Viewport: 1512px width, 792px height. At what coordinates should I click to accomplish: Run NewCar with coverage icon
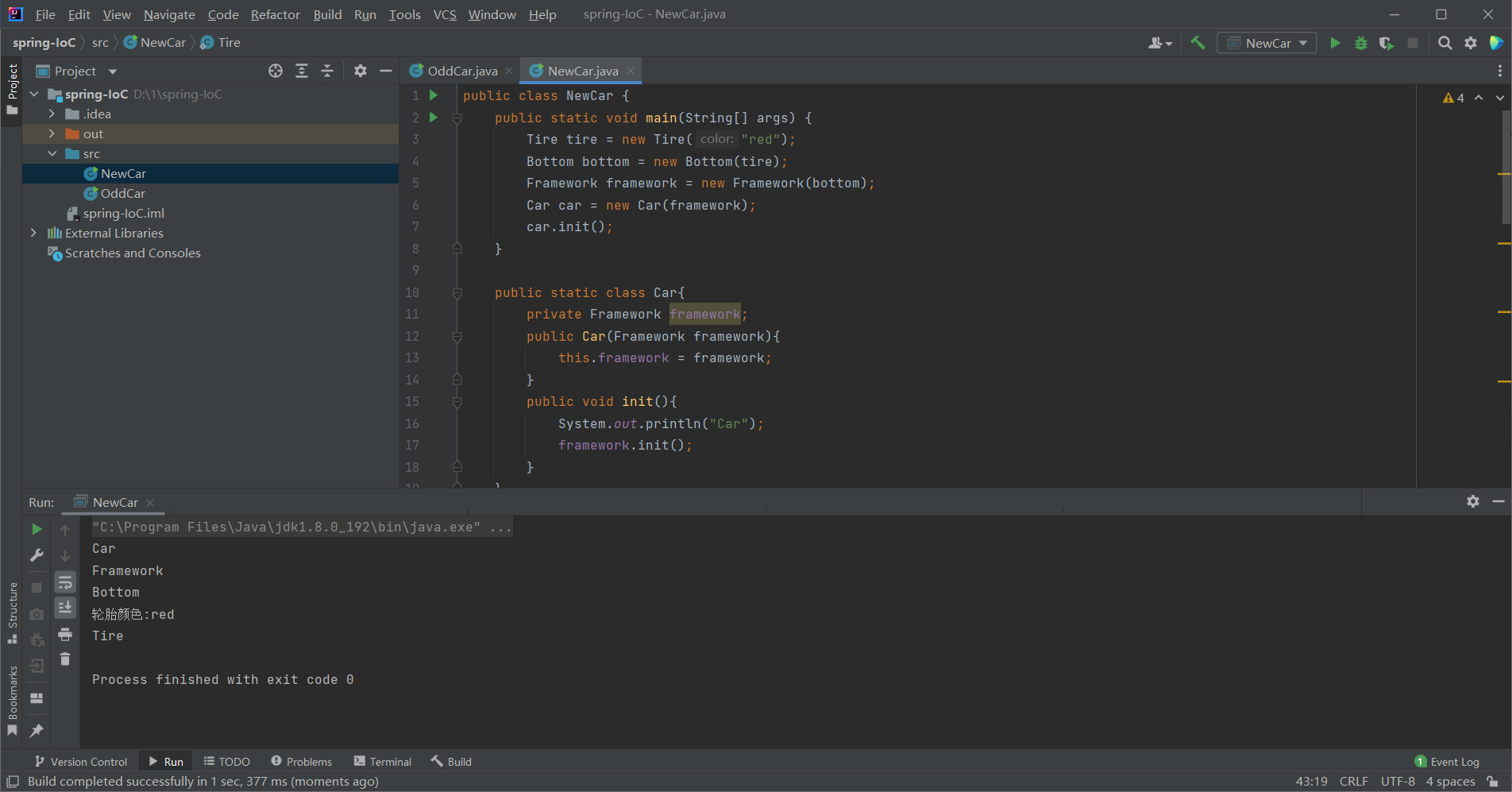(x=1386, y=43)
